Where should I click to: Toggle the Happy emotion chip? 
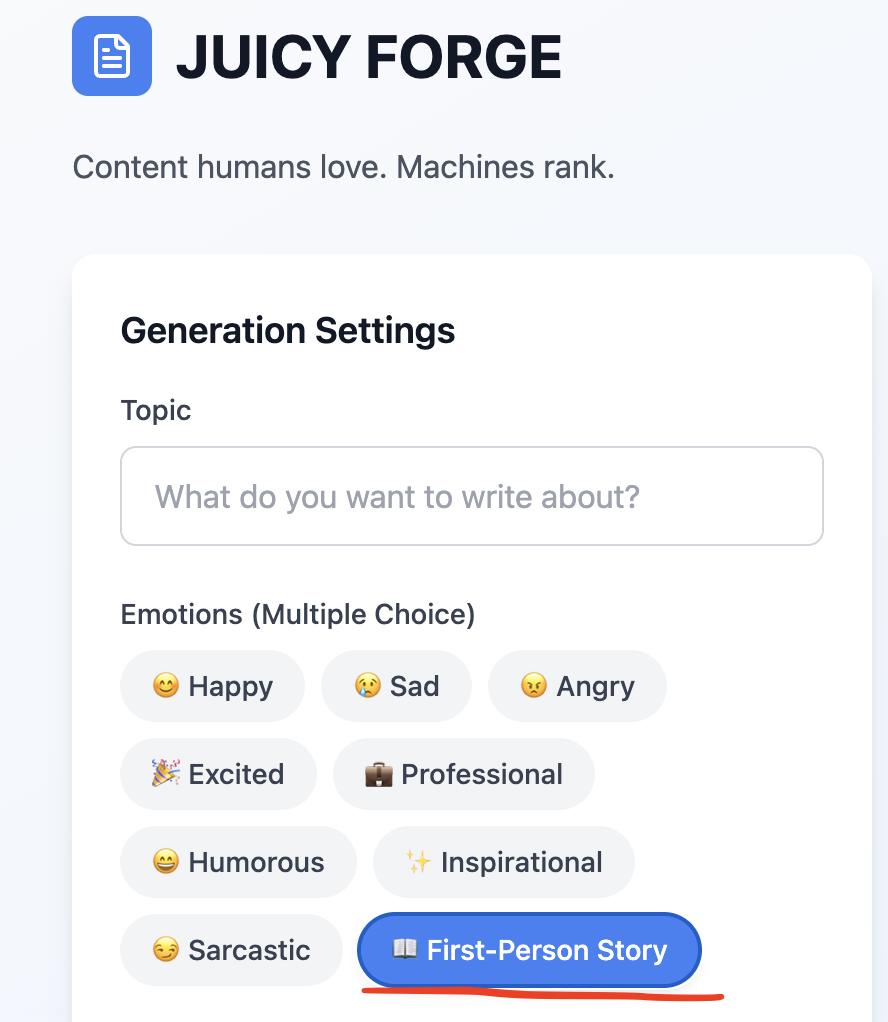click(x=212, y=686)
